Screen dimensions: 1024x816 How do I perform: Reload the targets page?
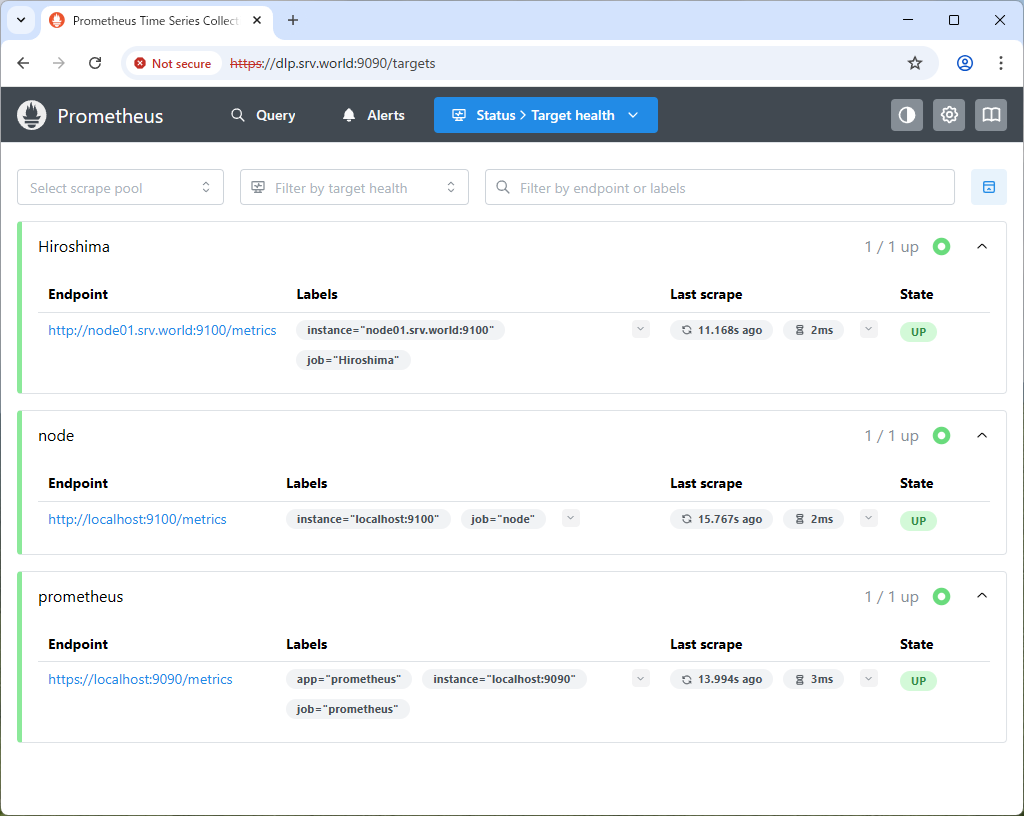pyautogui.click(x=95, y=63)
